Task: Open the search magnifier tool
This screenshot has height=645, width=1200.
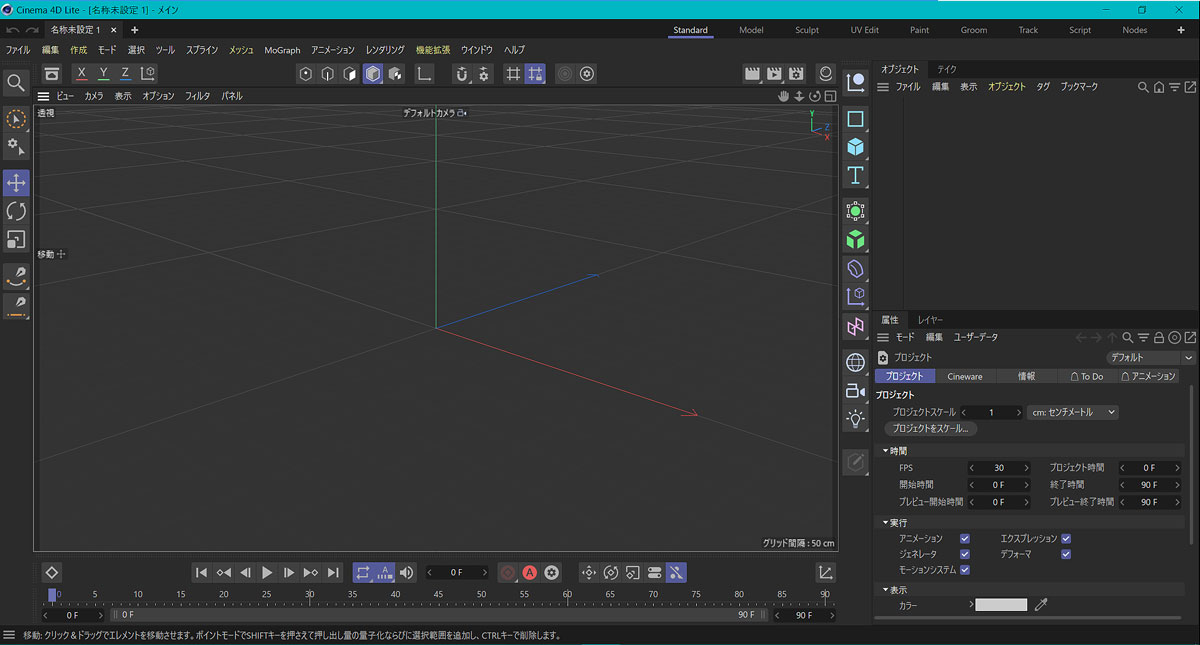Action: (x=16, y=83)
